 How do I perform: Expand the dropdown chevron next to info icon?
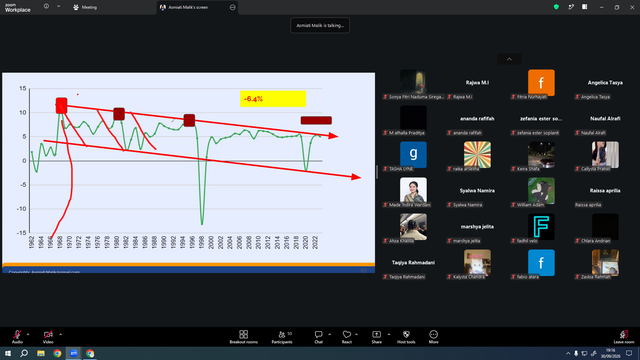(58, 7)
